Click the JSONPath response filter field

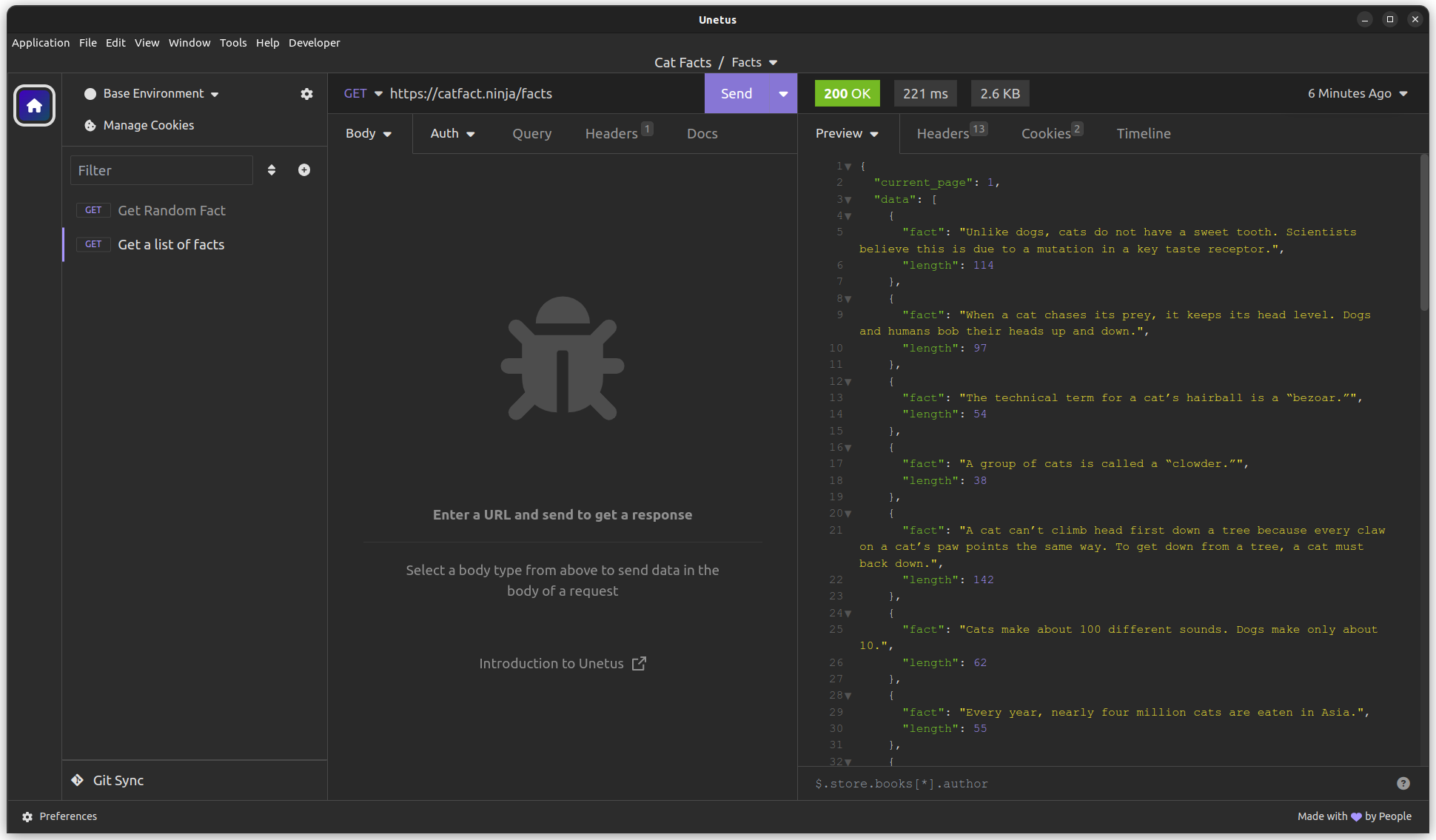click(1099, 783)
